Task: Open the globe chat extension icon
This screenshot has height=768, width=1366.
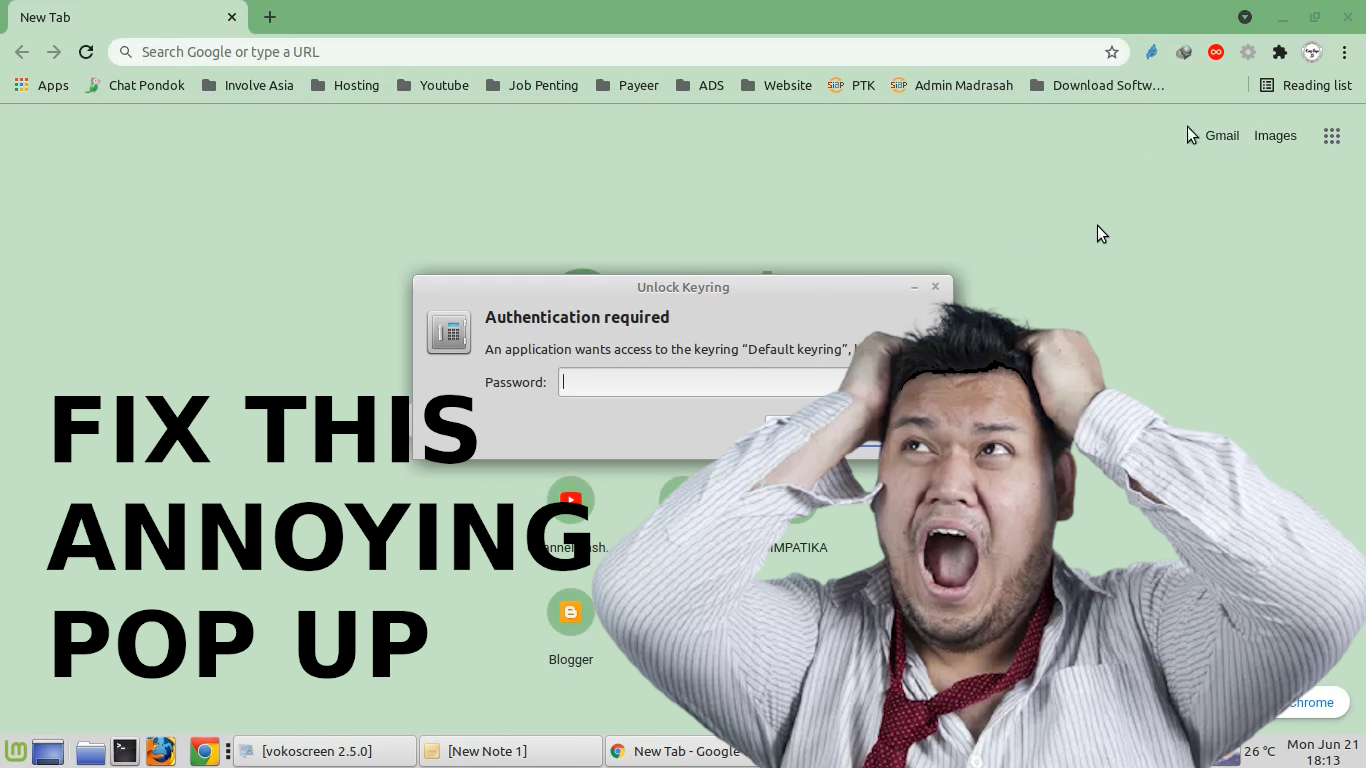Action: pos(1184,52)
